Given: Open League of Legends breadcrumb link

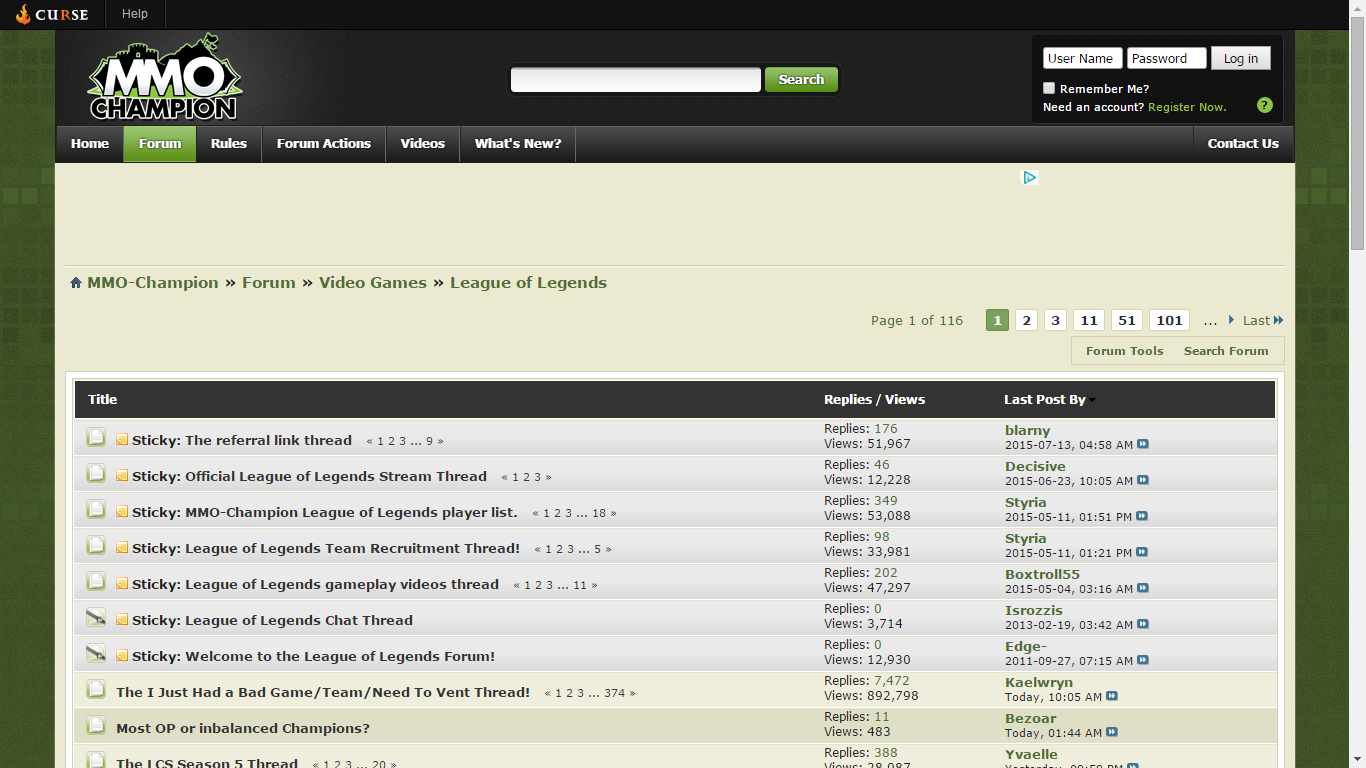Looking at the screenshot, I should [x=528, y=283].
